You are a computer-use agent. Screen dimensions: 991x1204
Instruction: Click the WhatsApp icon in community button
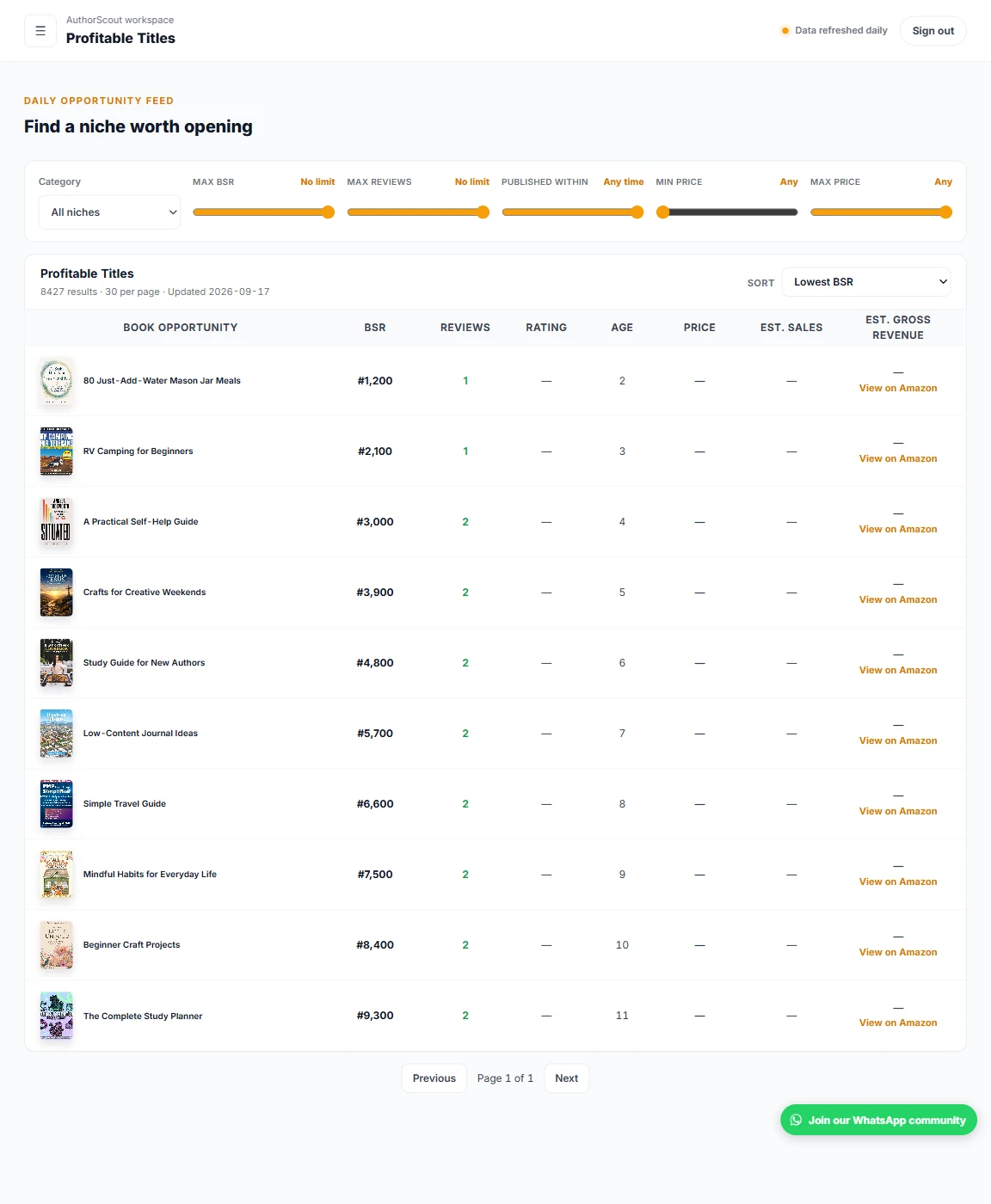796,1120
